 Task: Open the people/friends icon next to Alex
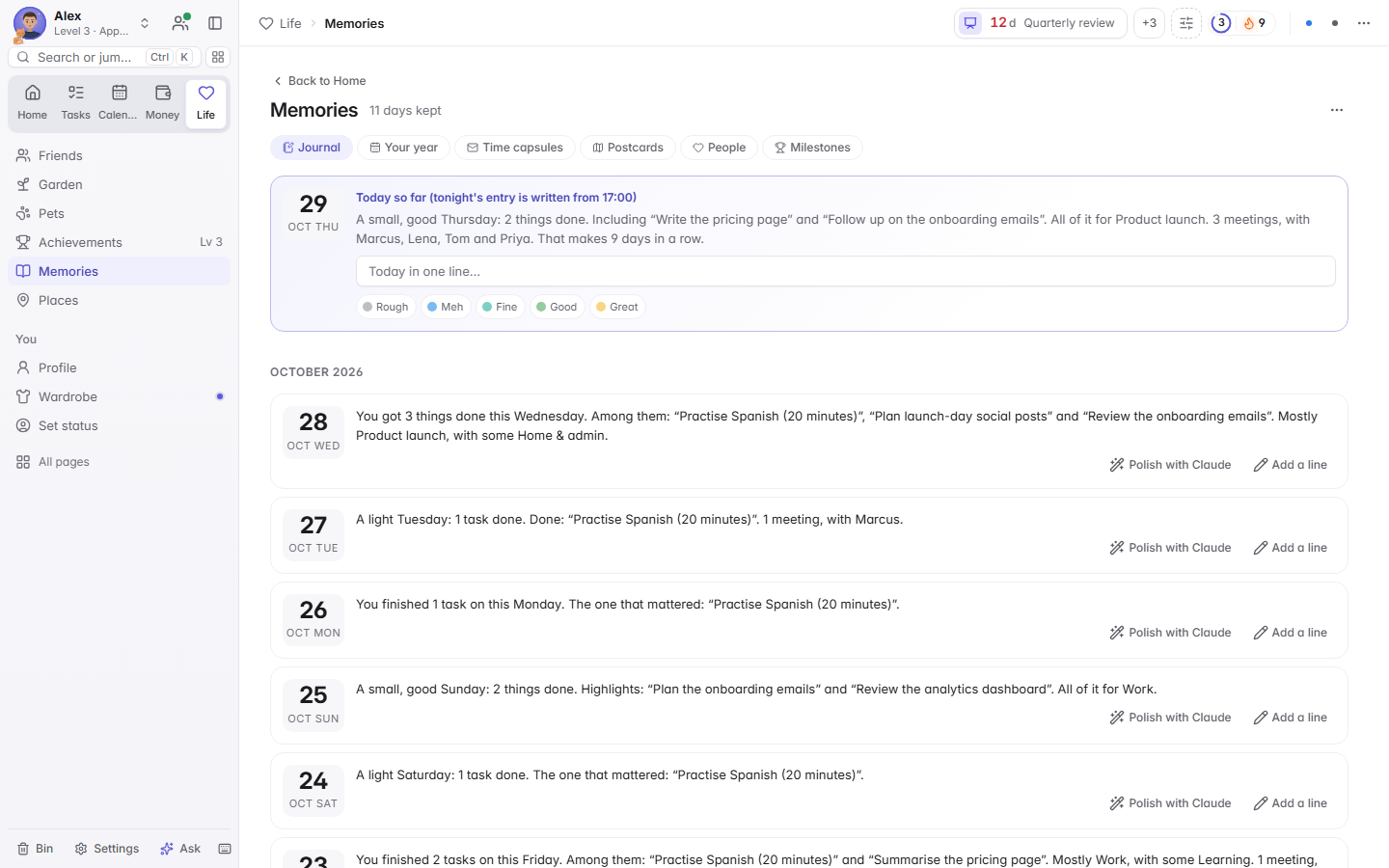click(x=180, y=23)
